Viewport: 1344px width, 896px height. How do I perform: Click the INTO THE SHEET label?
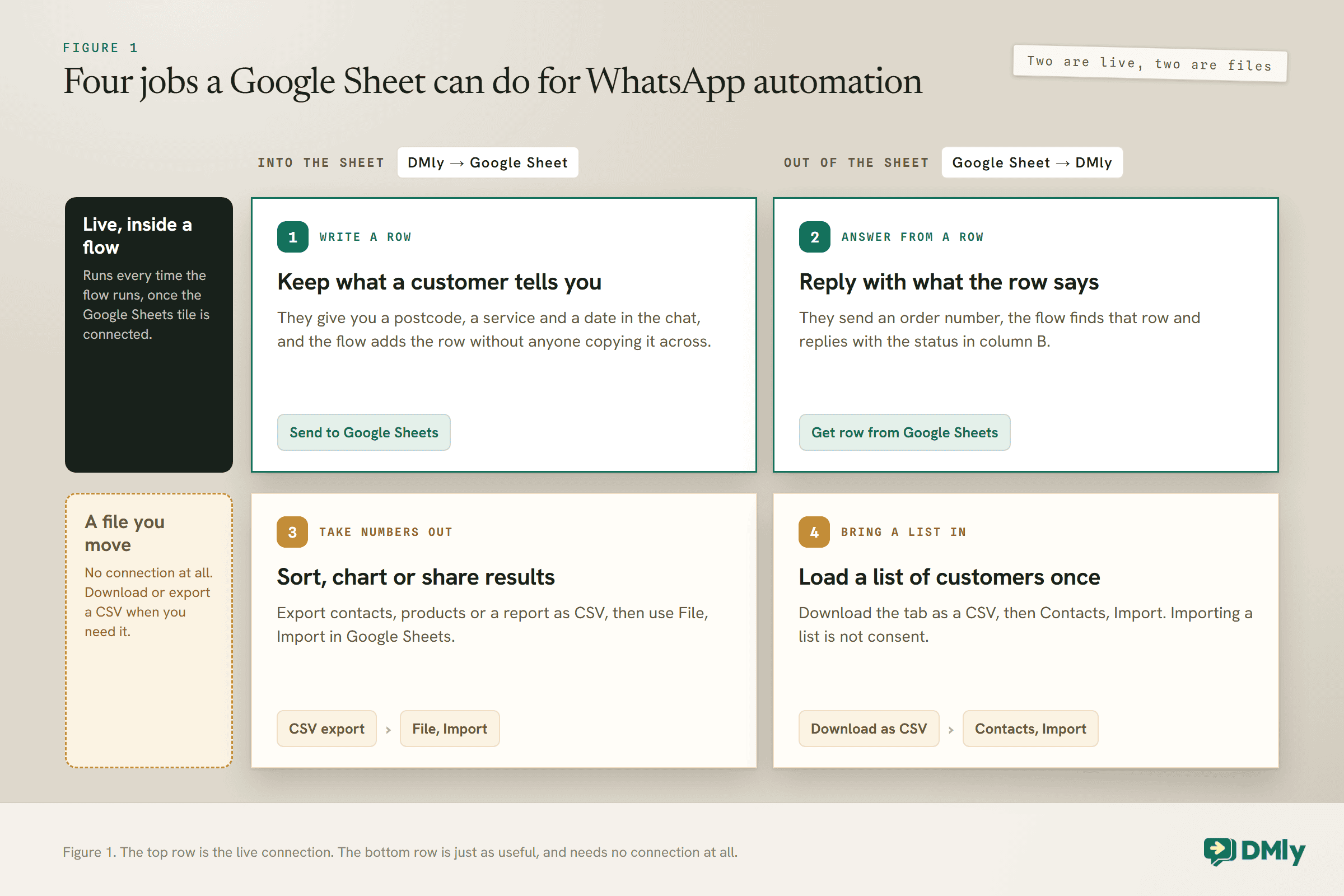coord(320,163)
